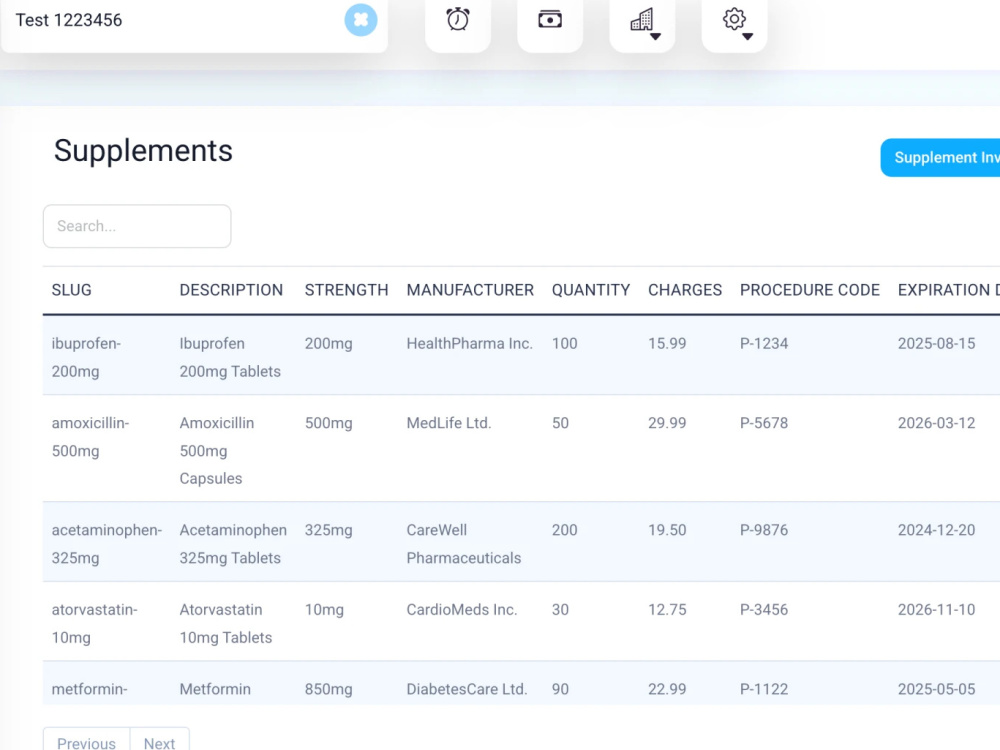1000x750 pixels.
Task: Go to Previous page of supplements
Action: pos(87,740)
